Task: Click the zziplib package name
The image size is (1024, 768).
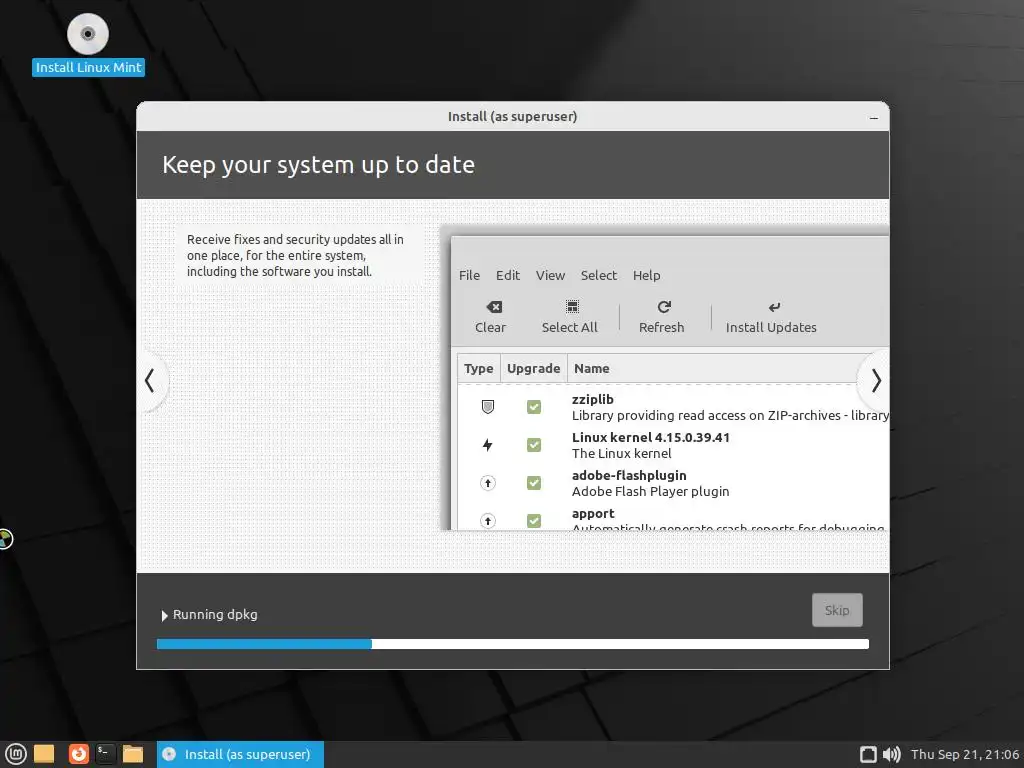Action: 592,399
